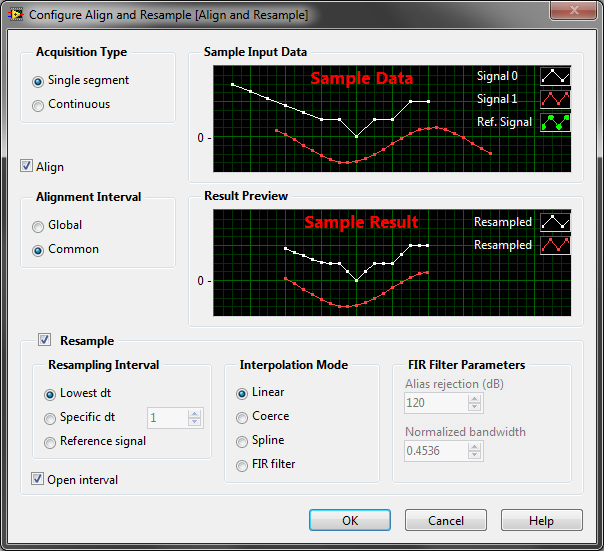604x551 pixels.
Task: Select Continuous acquisition type
Action: point(39,105)
